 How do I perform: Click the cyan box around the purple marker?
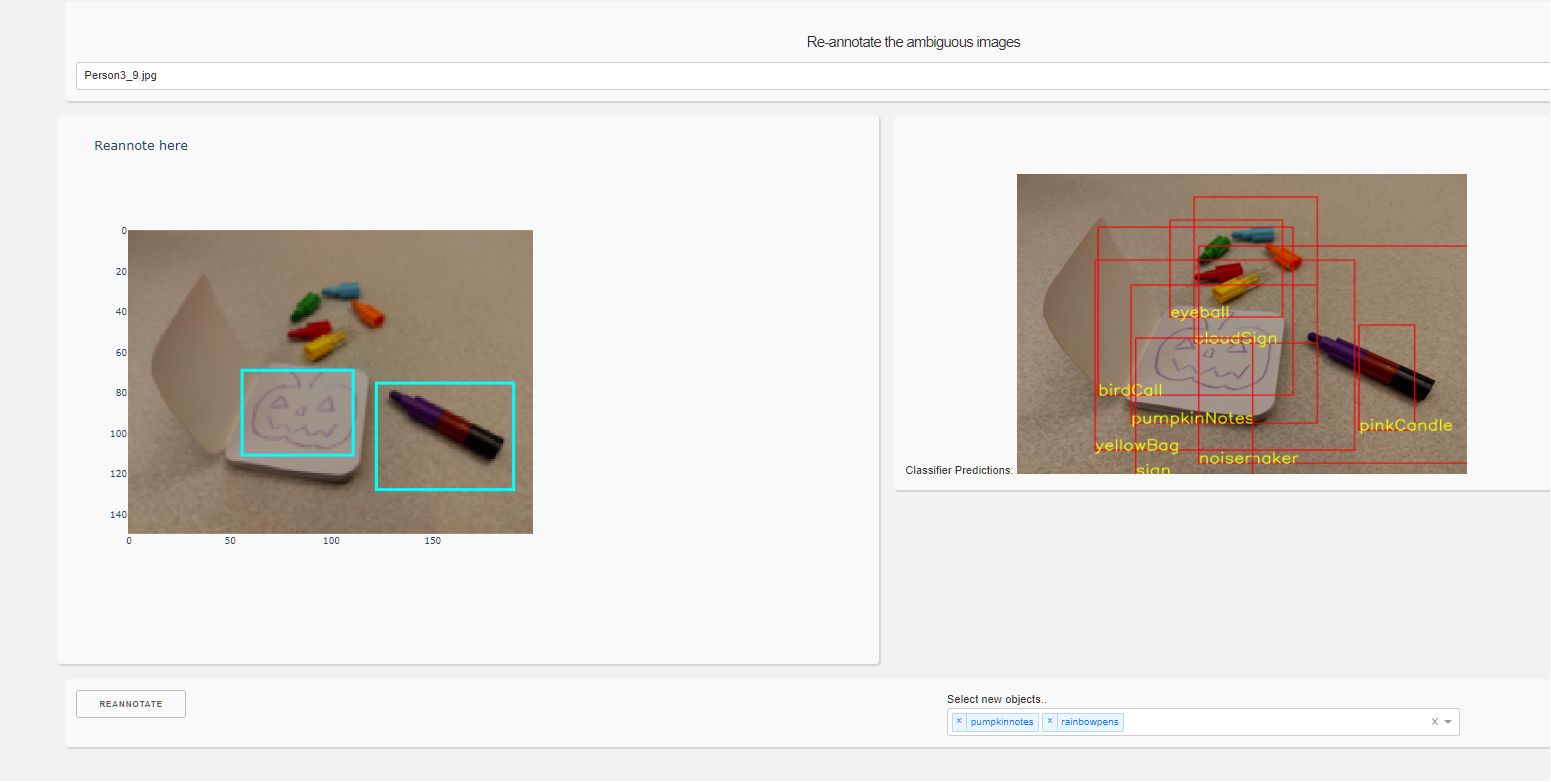click(x=445, y=436)
